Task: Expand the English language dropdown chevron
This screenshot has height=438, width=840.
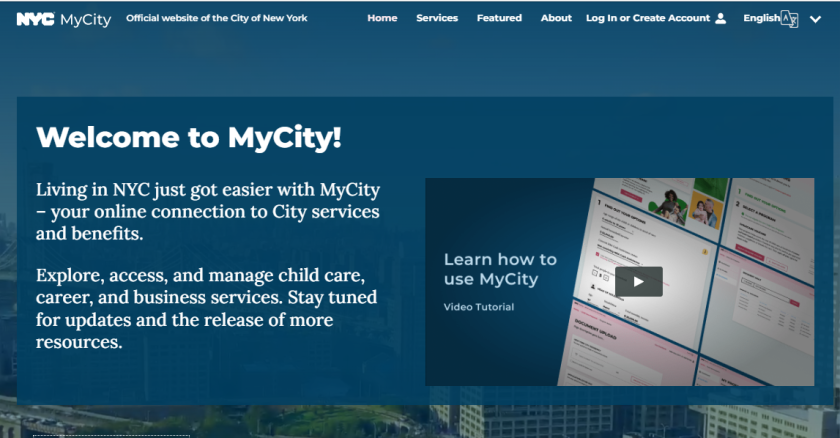Action: pyautogui.click(x=815, y=19)
